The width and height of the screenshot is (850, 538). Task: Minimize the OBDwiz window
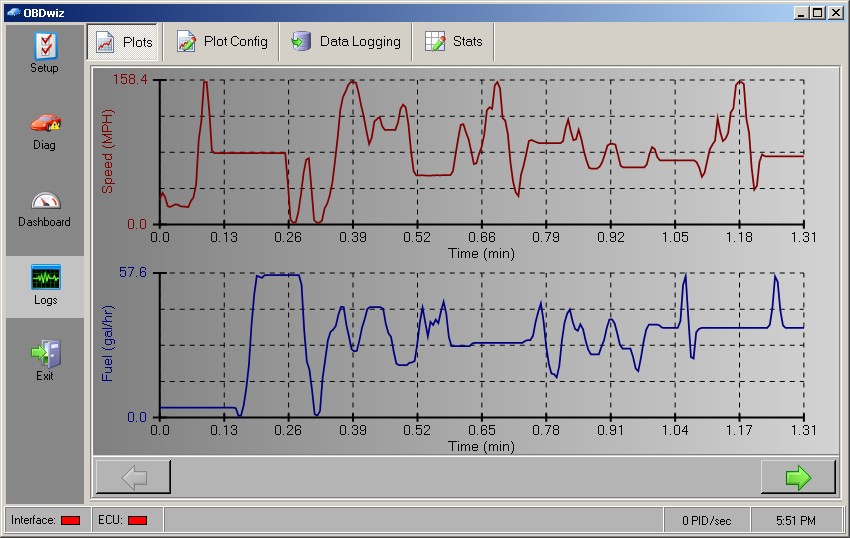pos(801,13)
